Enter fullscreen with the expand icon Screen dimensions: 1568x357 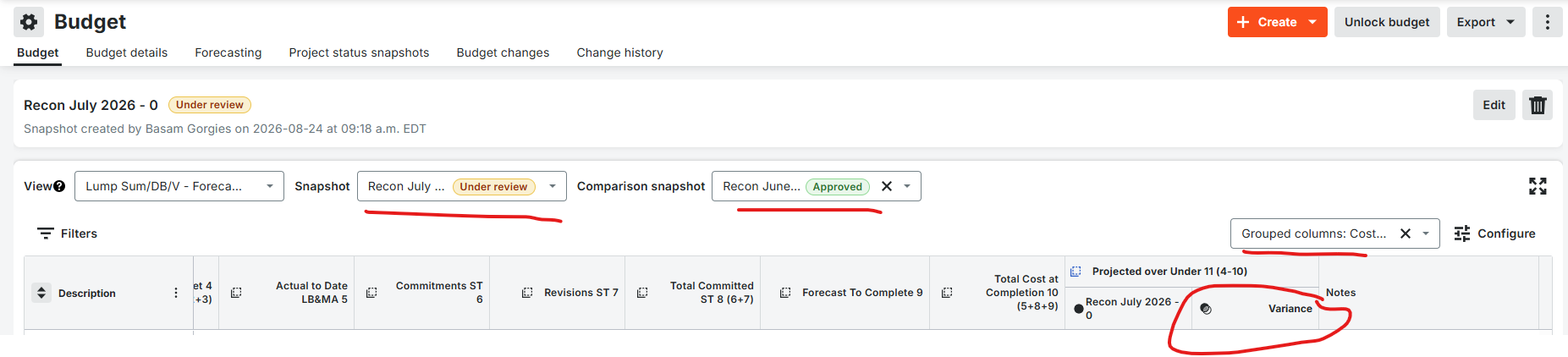pos(1538,186)
